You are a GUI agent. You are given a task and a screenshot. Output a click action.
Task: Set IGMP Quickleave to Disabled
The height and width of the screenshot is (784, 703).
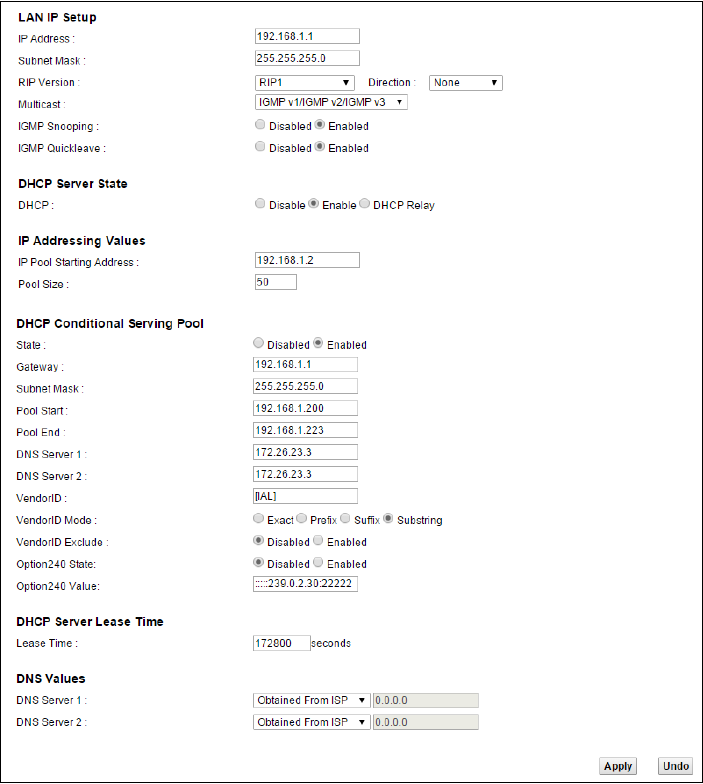coord(260,146)
